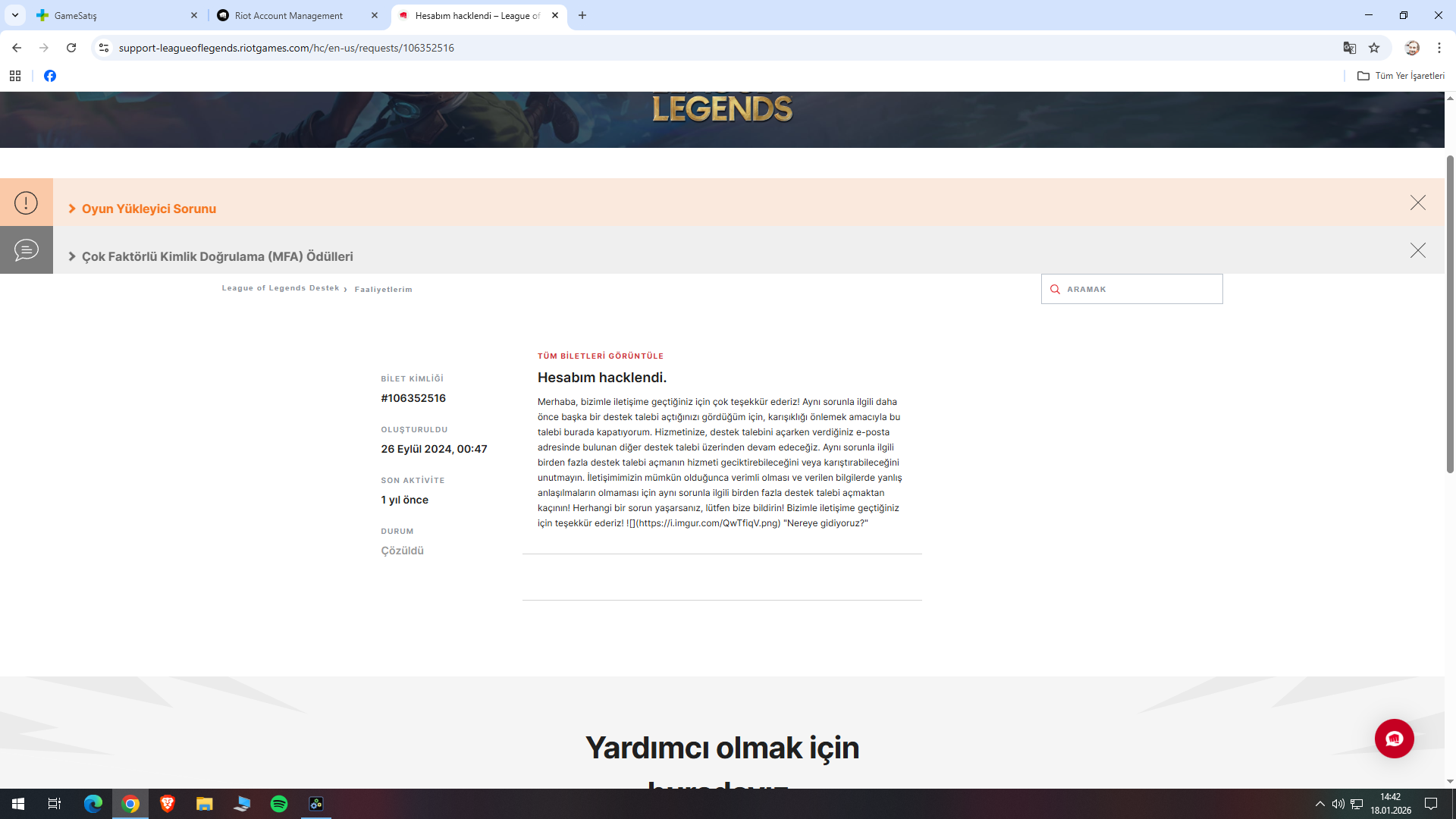The height and width of the screenshot is (819, 1456).
Task: Open the Windows notification center
Action: [x=1431, y=804]
